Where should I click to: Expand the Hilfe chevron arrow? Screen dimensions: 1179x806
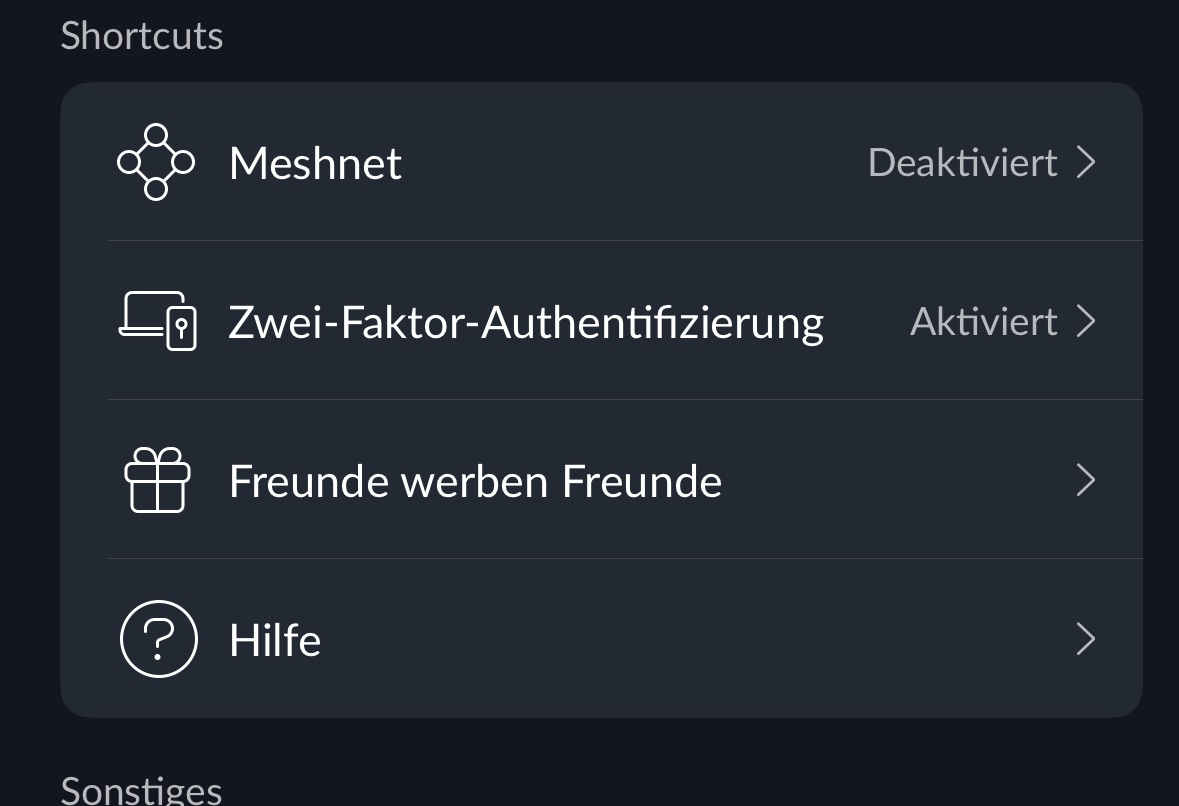[1086, 640]
